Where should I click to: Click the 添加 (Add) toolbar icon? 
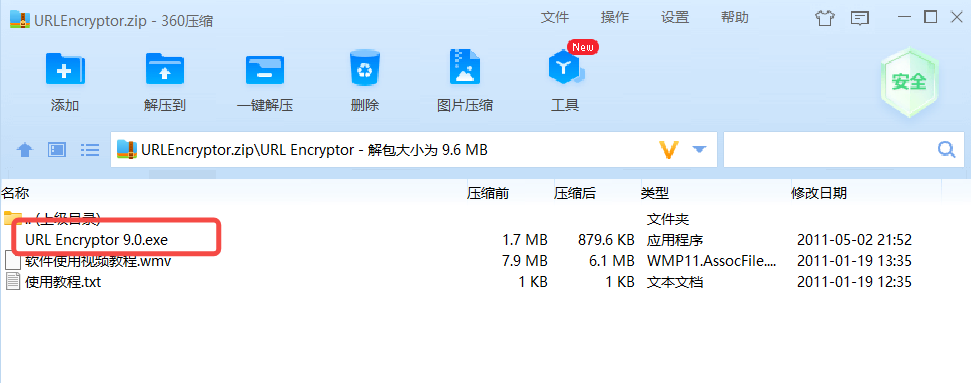point(65,68)
